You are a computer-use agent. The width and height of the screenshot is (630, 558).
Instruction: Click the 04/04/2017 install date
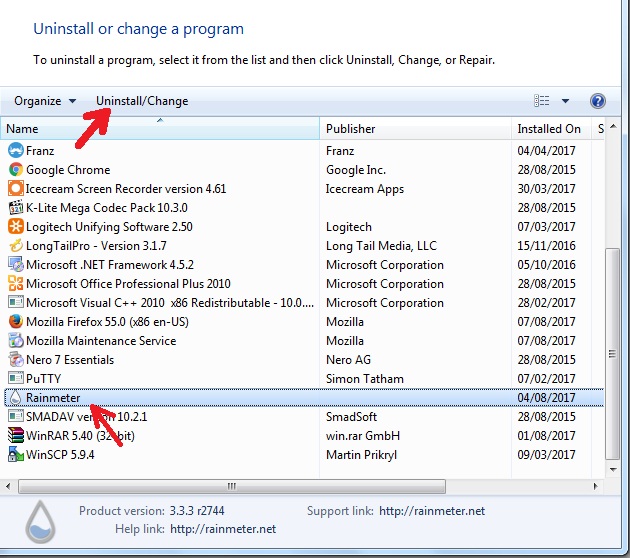coord(546,151)
